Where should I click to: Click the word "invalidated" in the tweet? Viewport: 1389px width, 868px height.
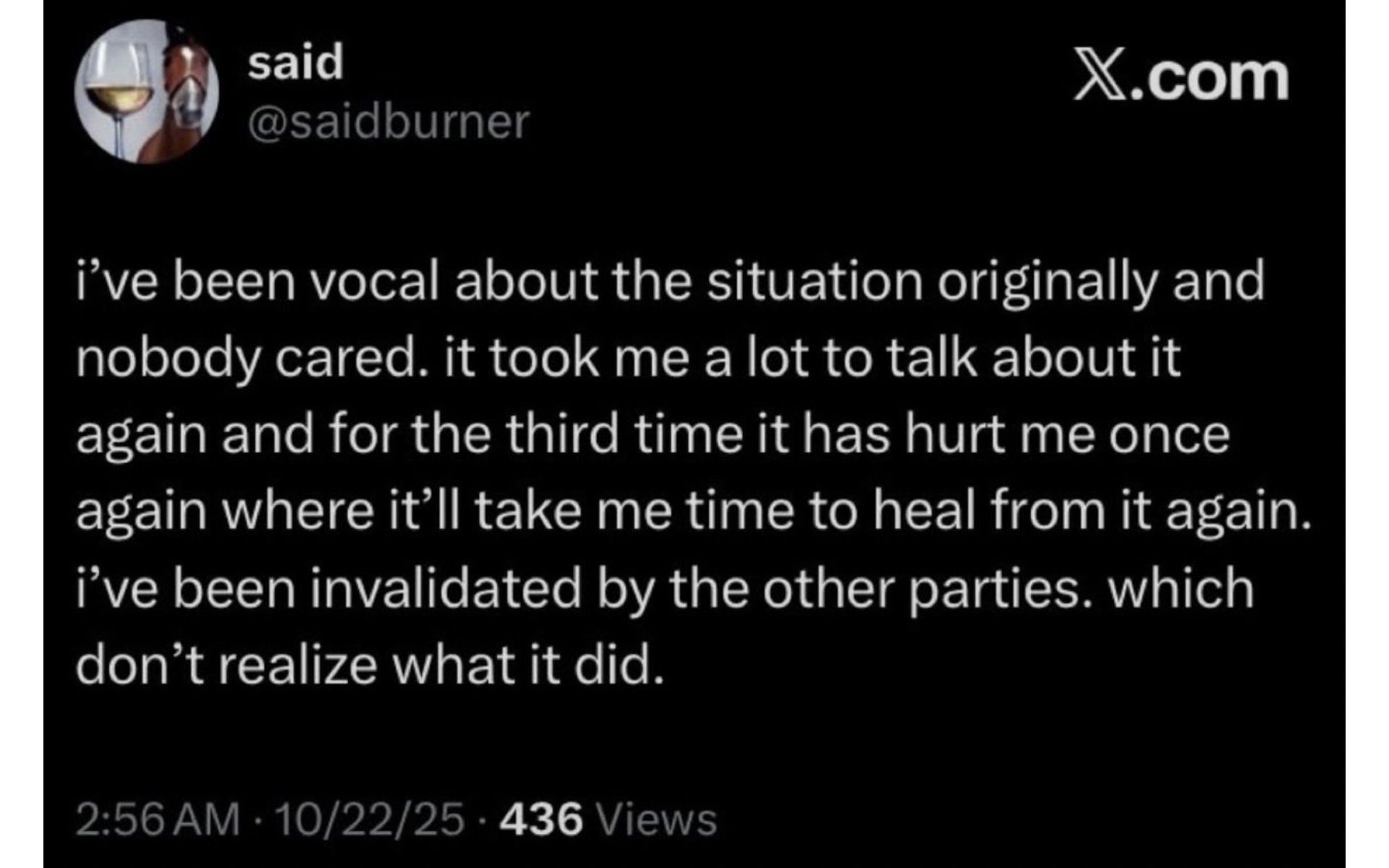click(x=447, y=589)
